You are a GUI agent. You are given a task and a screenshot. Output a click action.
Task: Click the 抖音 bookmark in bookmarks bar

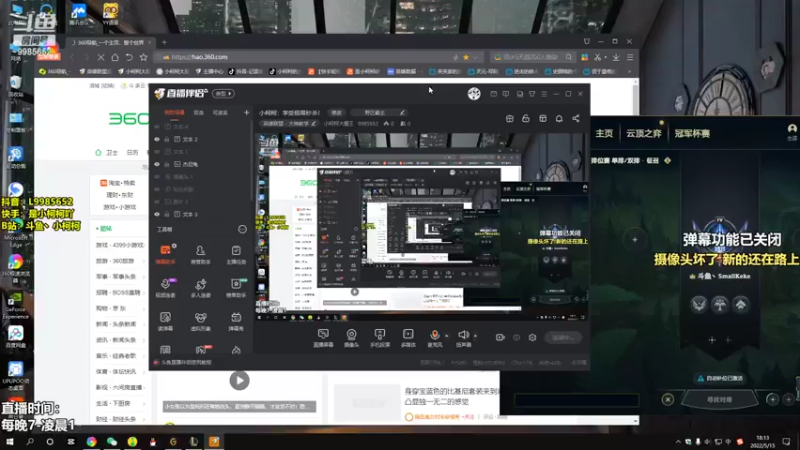[x=245, y=72]
